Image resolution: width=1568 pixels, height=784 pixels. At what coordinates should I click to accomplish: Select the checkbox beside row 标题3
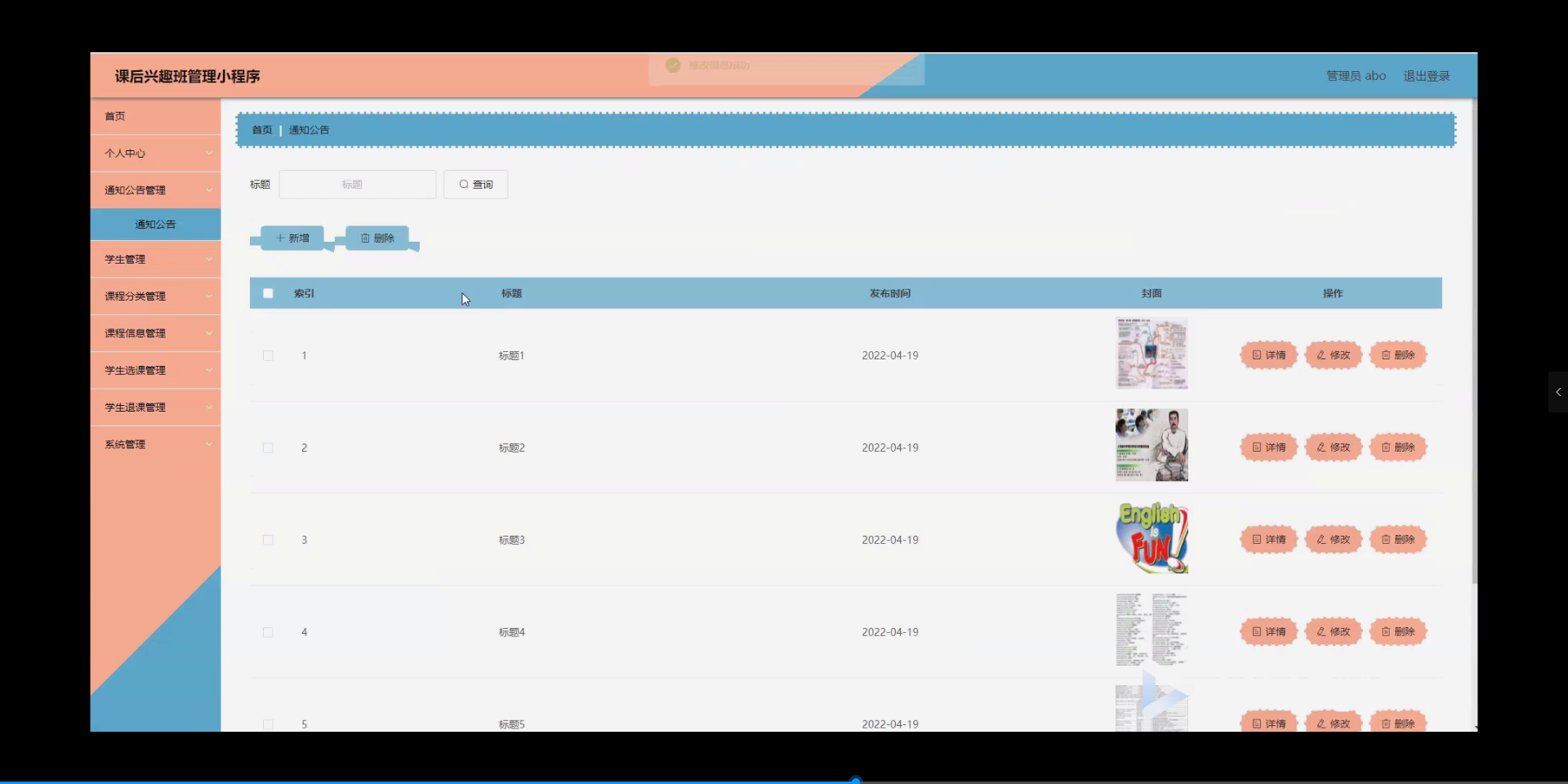(x=268, y=540)
